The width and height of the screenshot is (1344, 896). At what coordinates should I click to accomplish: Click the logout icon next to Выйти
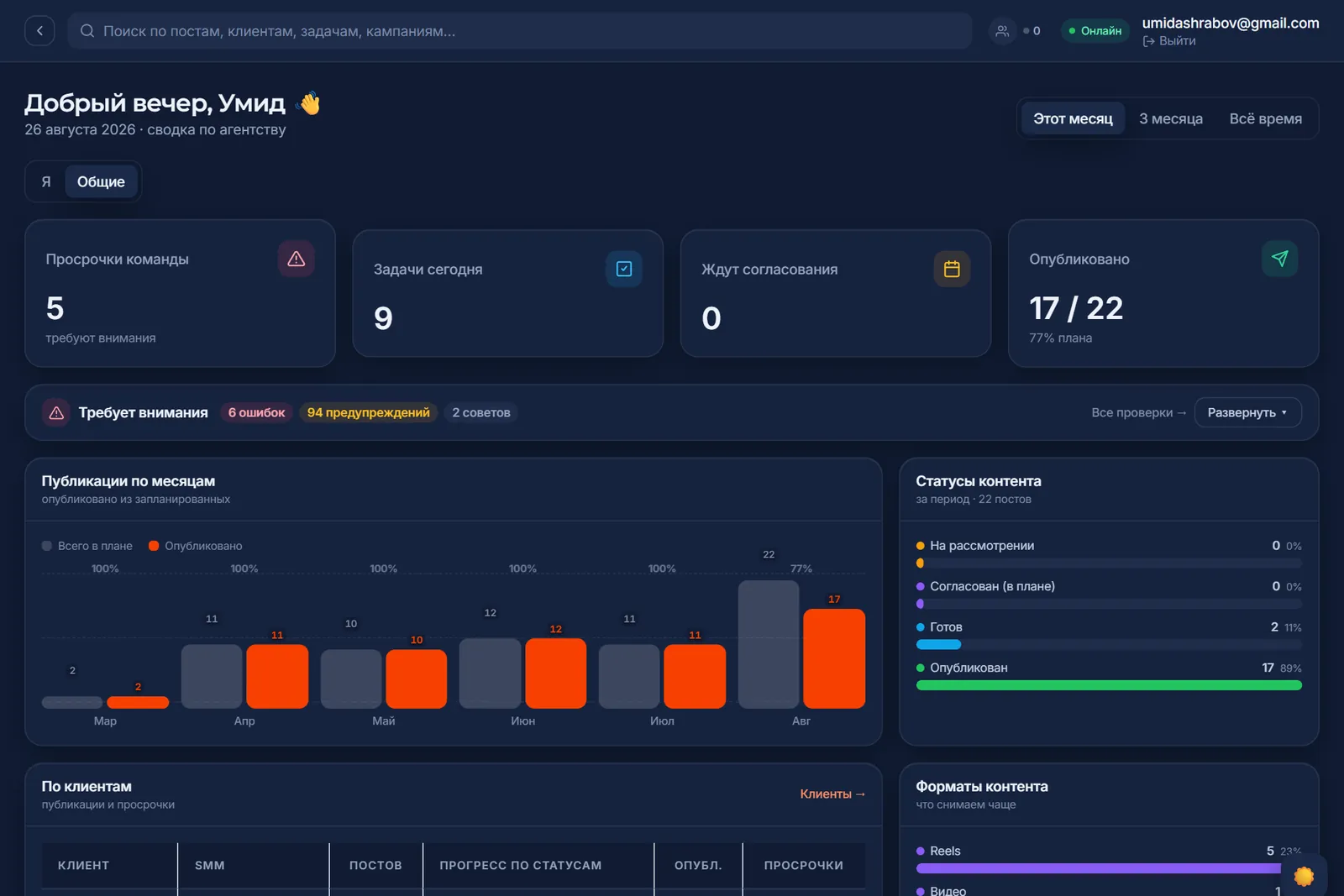[1148, 41]
